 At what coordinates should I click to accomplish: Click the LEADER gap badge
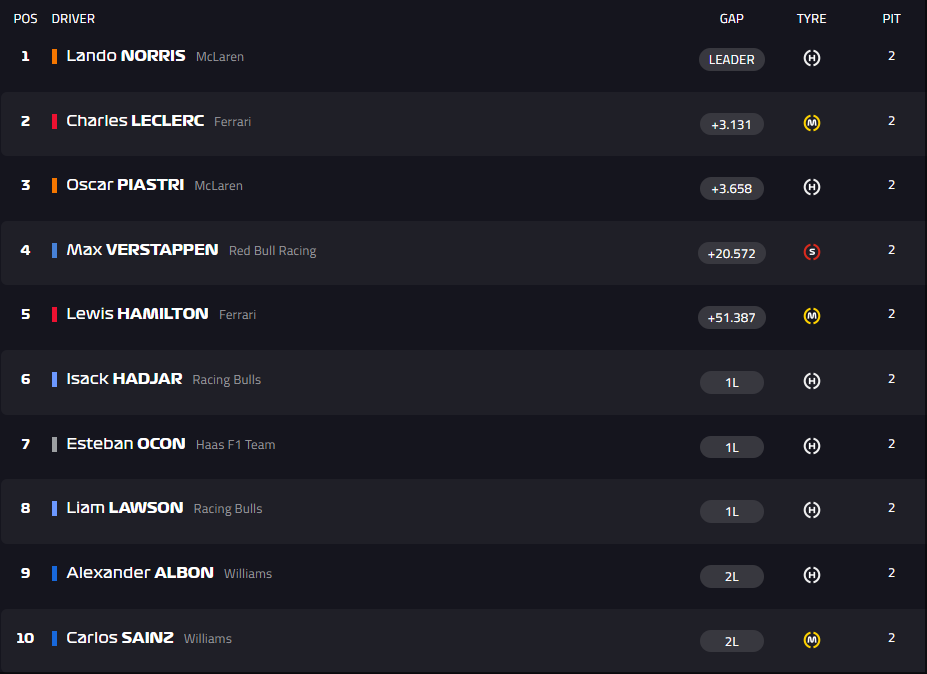(x=732, y=59)
